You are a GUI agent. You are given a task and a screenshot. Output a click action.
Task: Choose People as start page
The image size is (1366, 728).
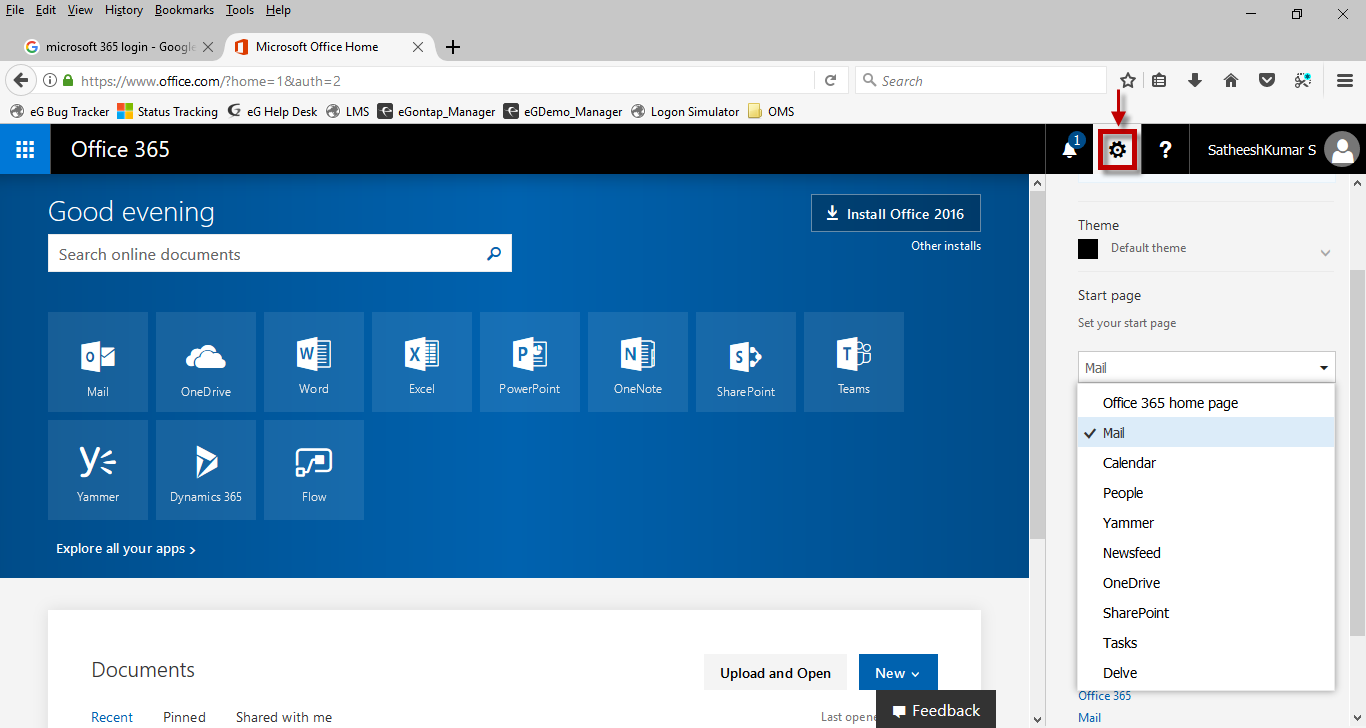1206,493
